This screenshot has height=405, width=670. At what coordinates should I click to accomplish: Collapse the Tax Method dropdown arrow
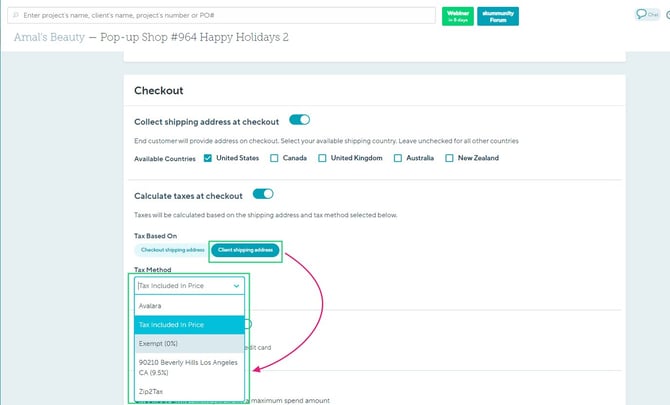click(237, 286)
